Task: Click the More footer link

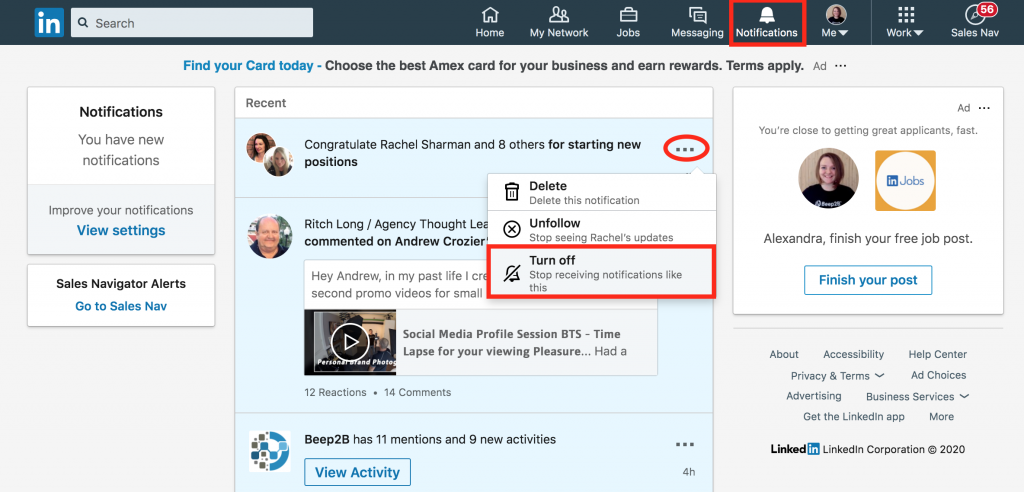Action: (x=941, y=416)
